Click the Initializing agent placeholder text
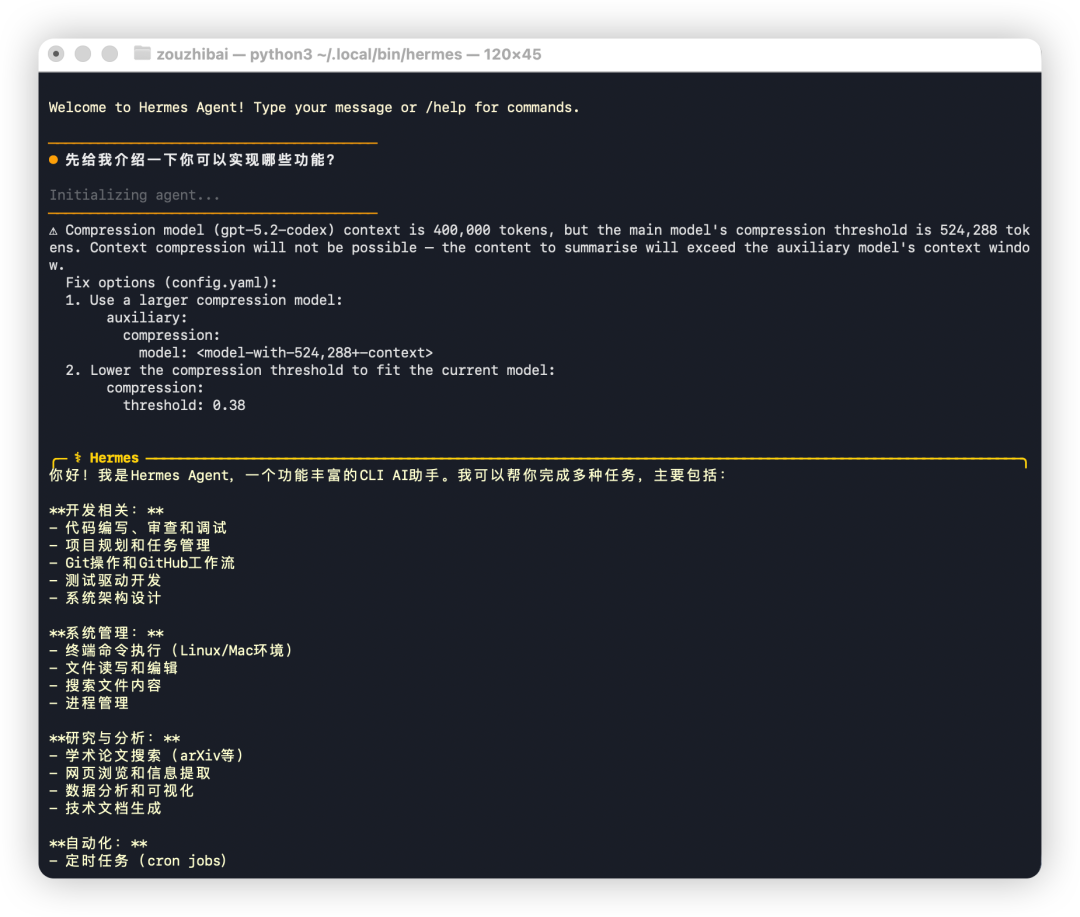 [134, 194]
